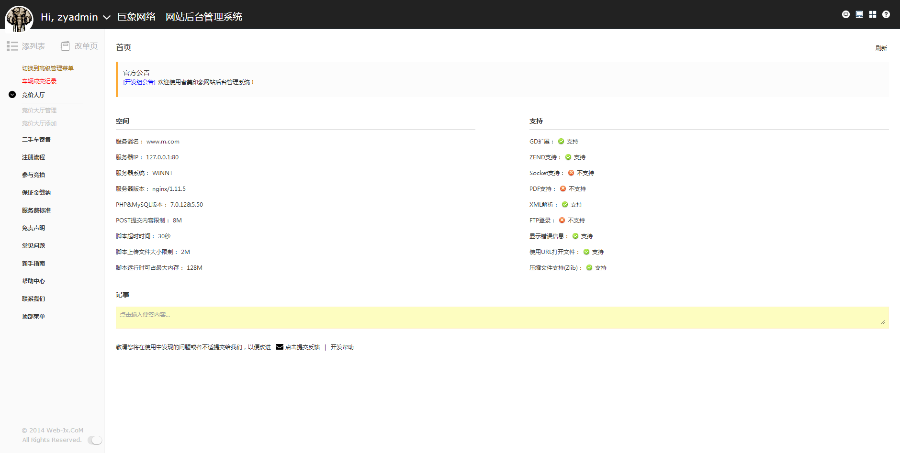Click the green check icon beside XML
Screen dimensions: 900x453
click(x=565, y=204)
